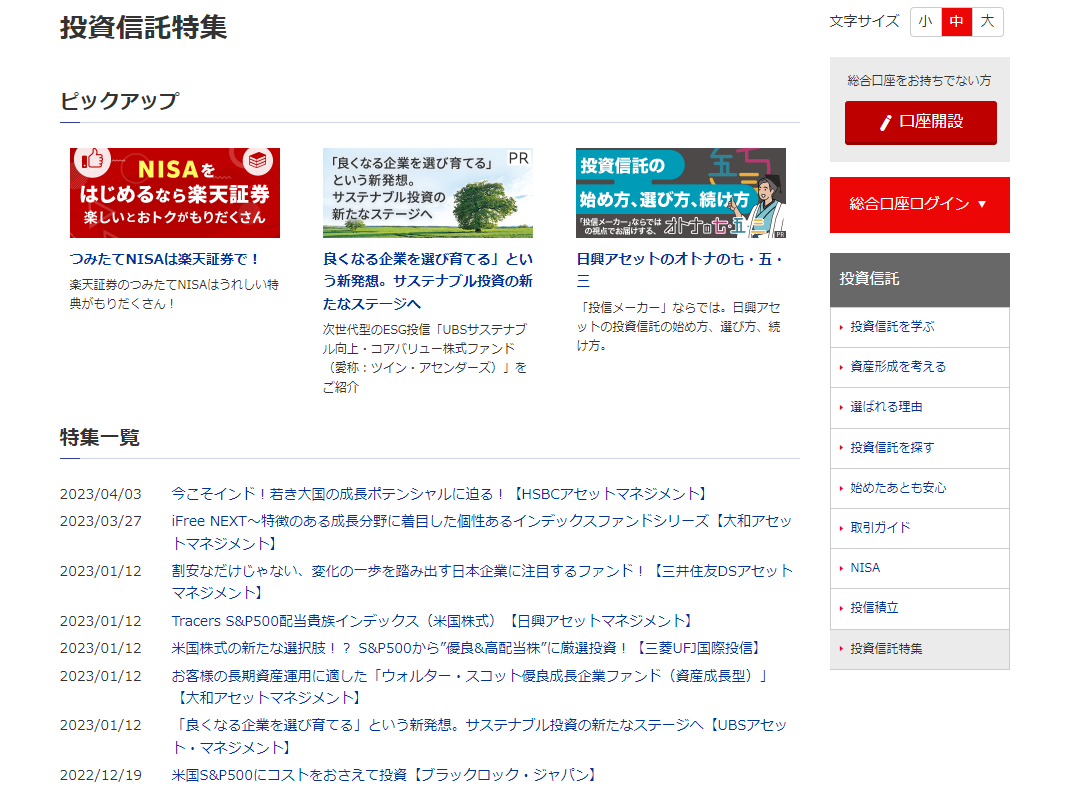Image resolution: width=1071 pixels, height=794 pixels.
Task: Click the sustainable investment tree banner image
Action: pyautogui.click(x=428, y=192)
